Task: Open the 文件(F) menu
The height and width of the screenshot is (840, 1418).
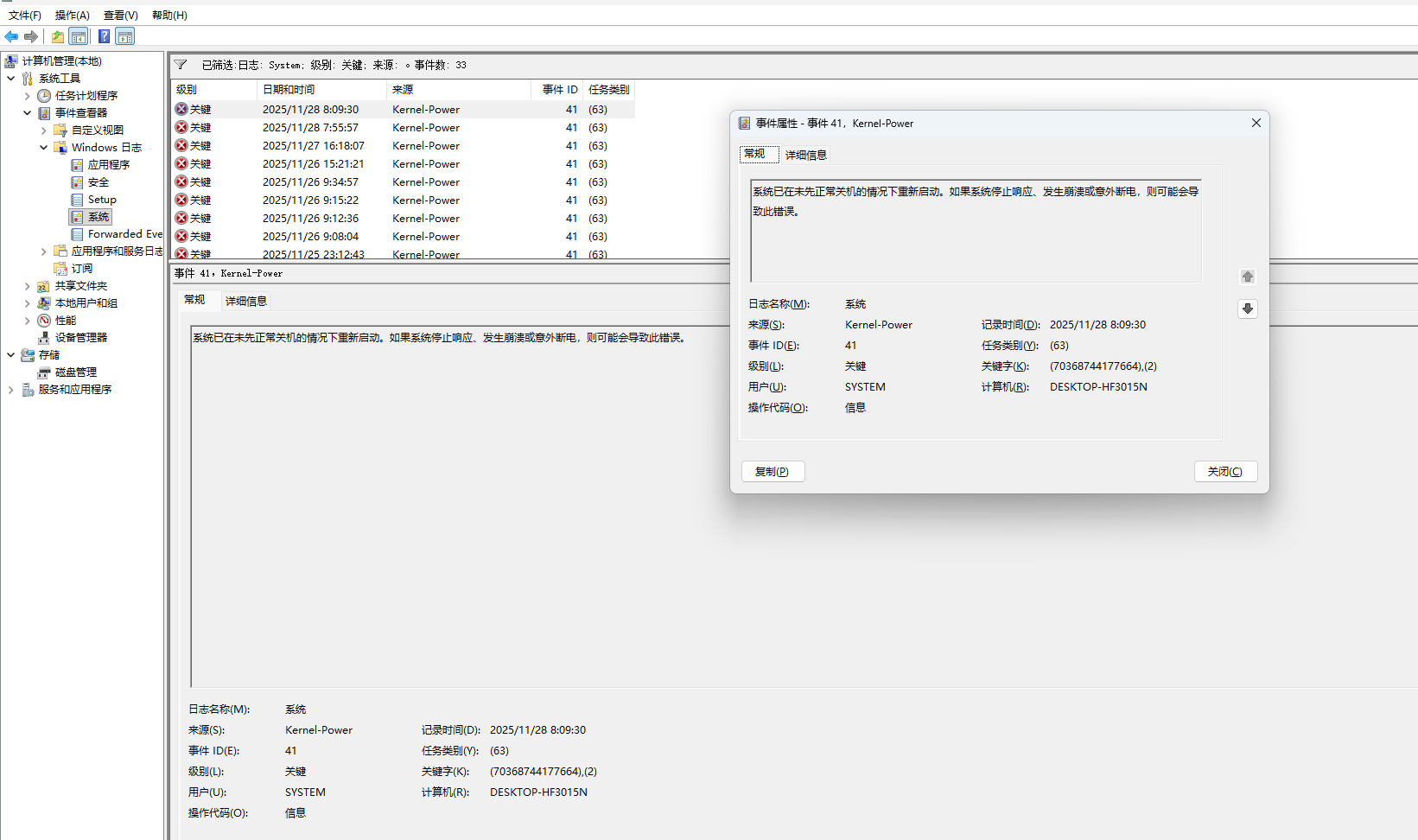Action: (25, 16)
